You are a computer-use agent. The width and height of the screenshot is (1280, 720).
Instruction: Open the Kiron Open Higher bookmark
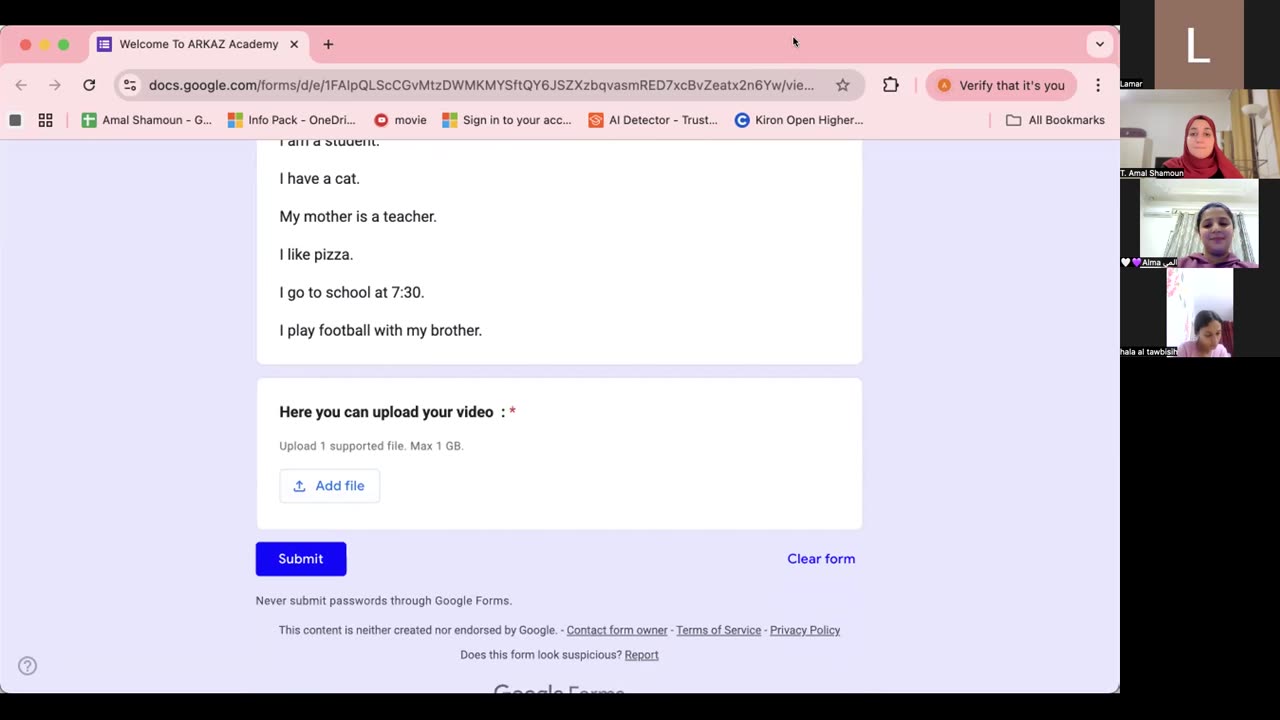(799, 120)
